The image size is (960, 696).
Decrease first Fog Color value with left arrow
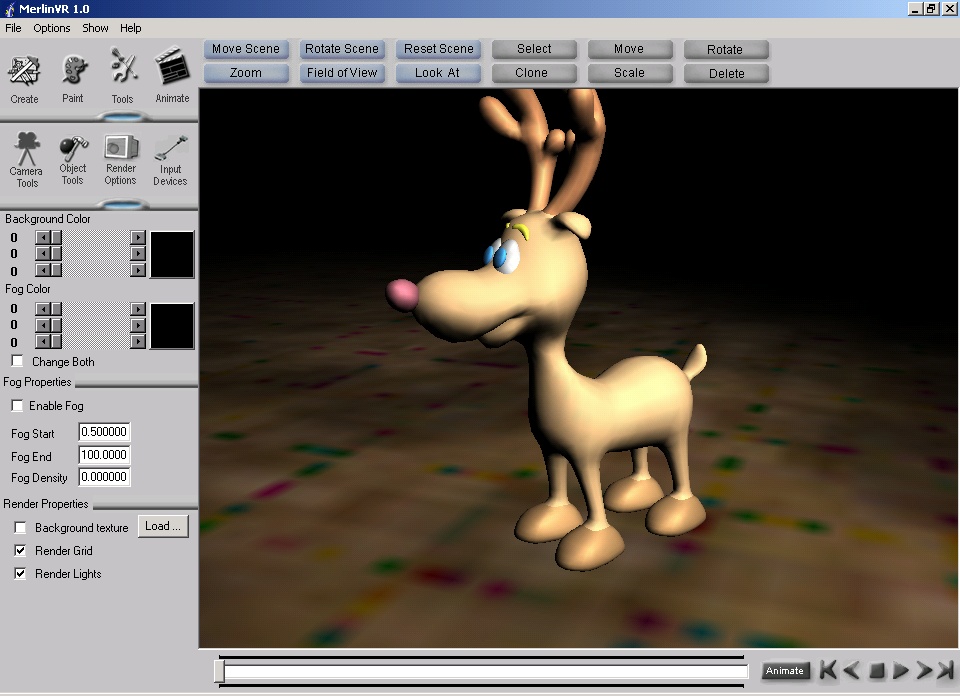[x=42, y=309]
